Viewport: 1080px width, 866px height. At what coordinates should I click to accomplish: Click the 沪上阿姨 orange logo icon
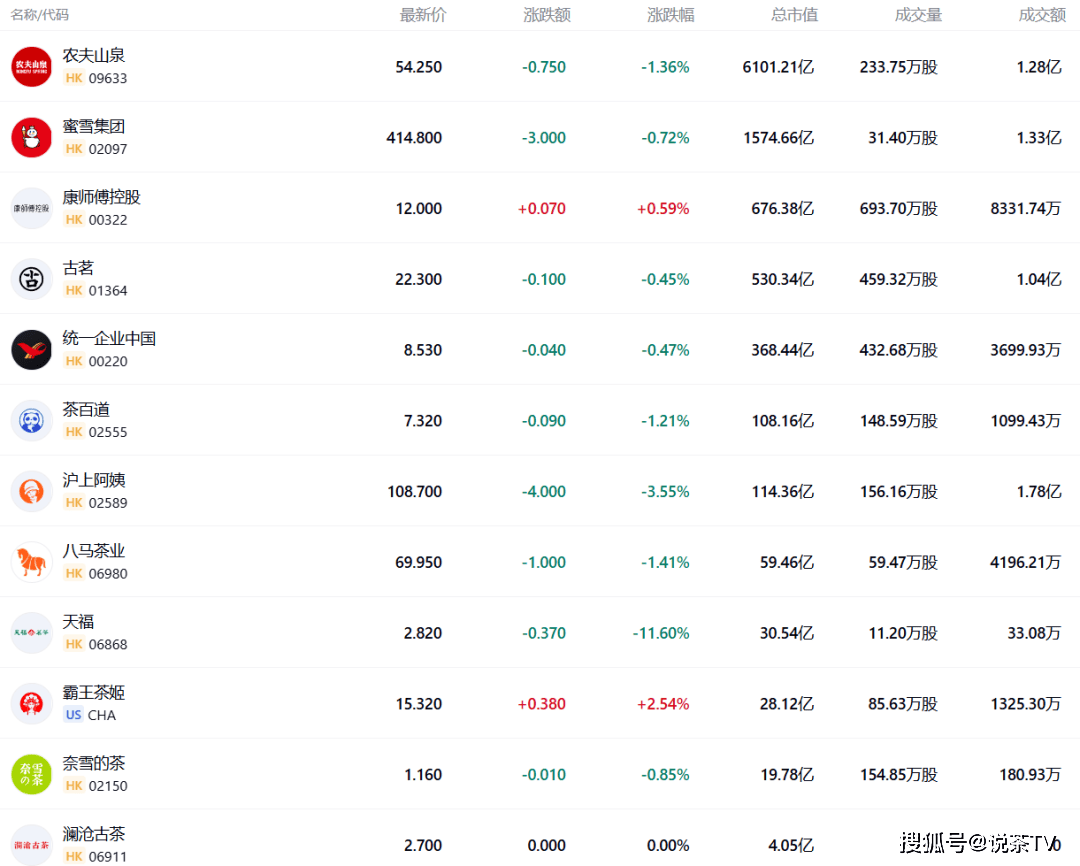click(31, 491)
